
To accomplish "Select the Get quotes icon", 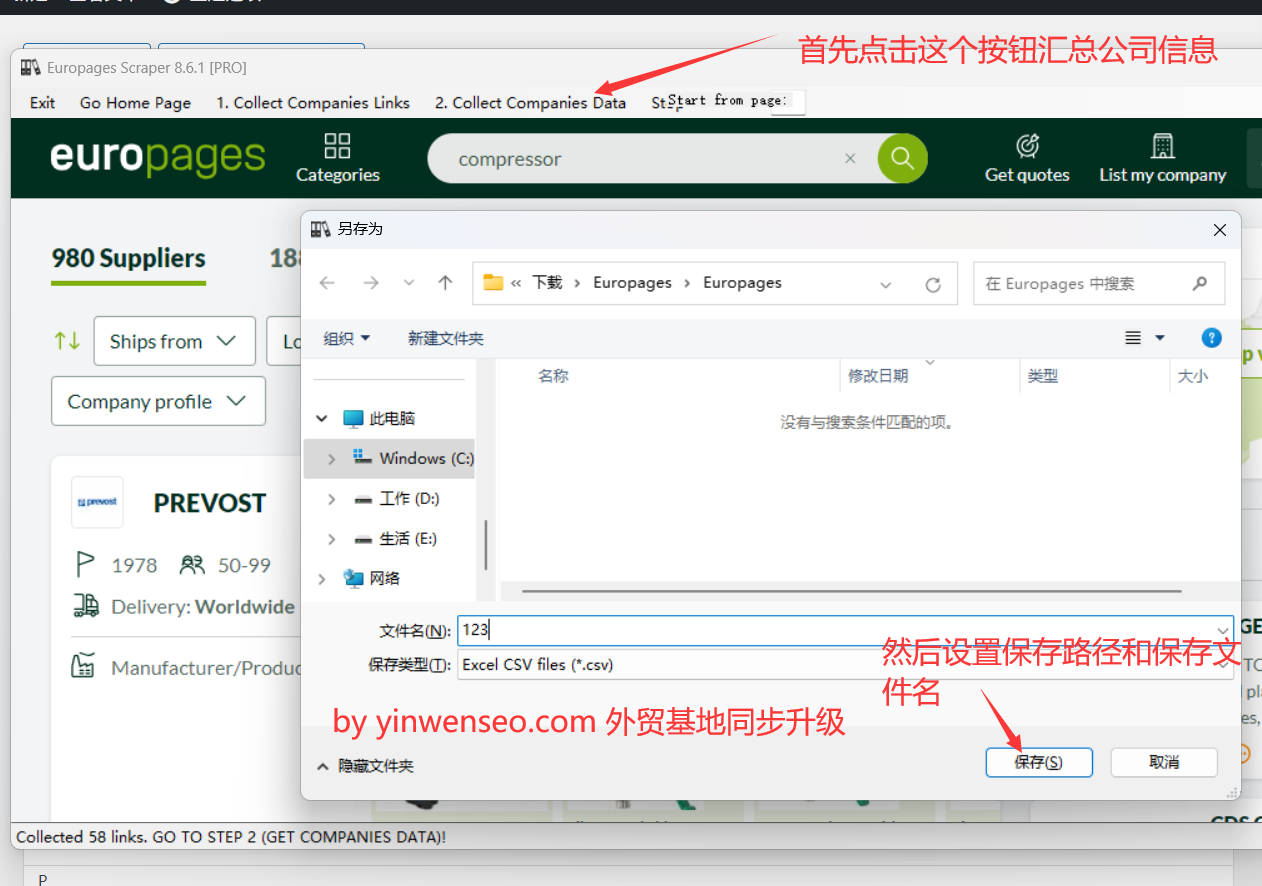I will (1027, 148).
